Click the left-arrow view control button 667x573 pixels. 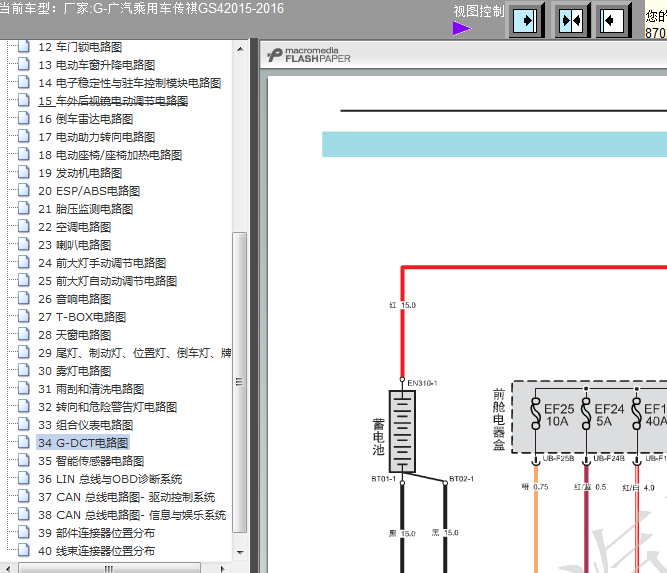(613, 20)
